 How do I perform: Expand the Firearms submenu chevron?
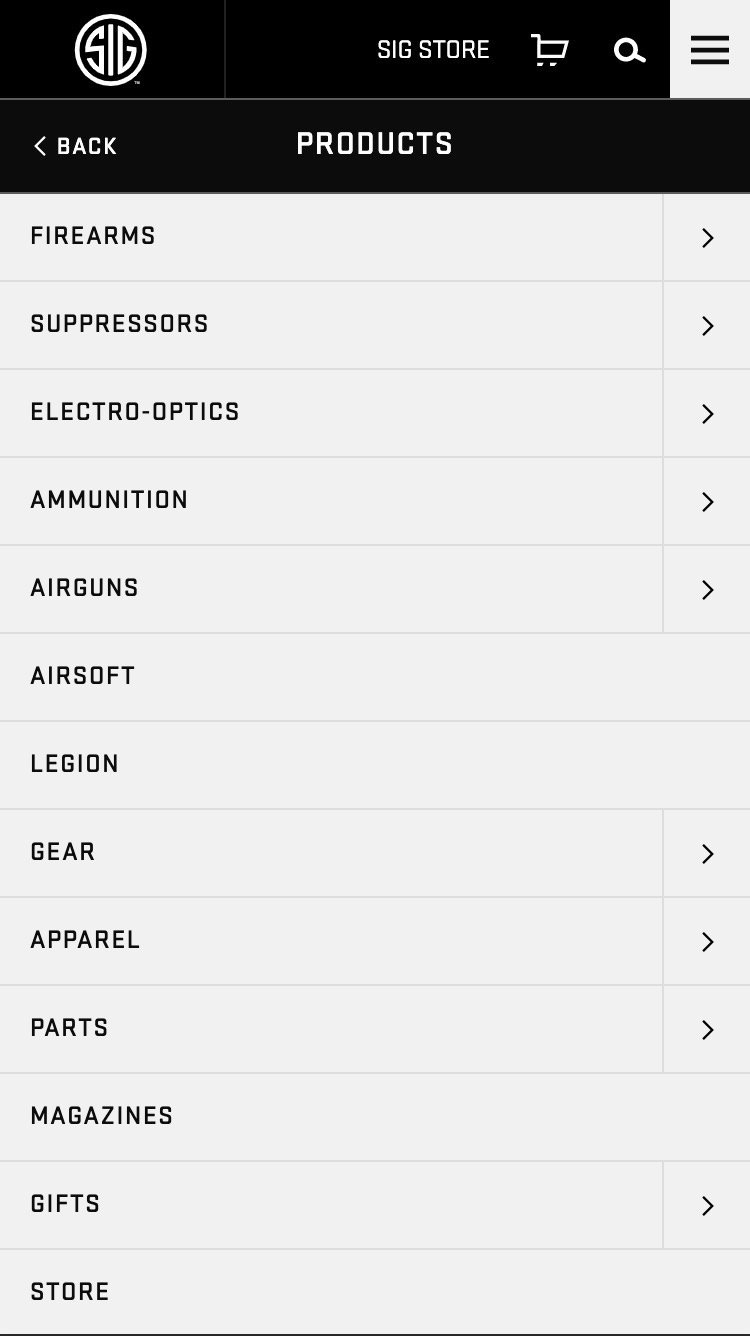[707, 238]
